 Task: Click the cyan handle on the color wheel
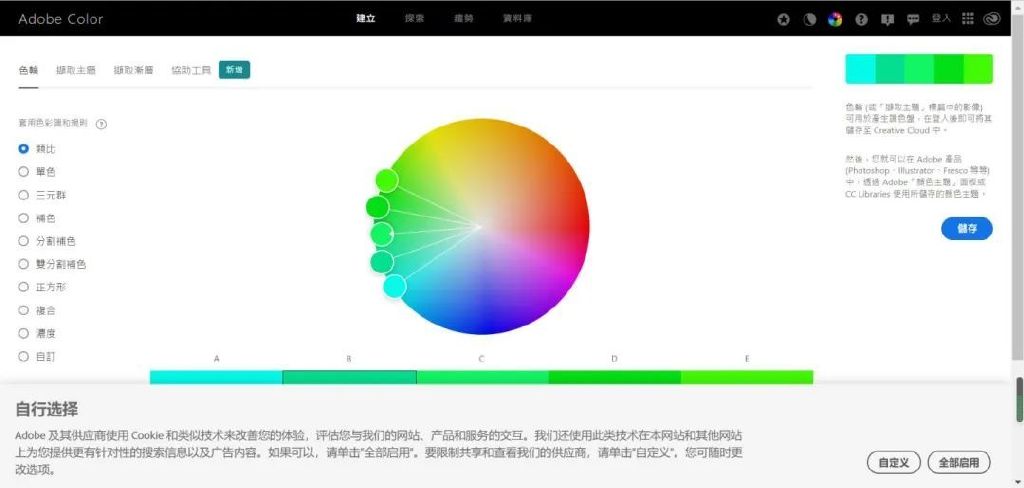(x=394, y=286)
